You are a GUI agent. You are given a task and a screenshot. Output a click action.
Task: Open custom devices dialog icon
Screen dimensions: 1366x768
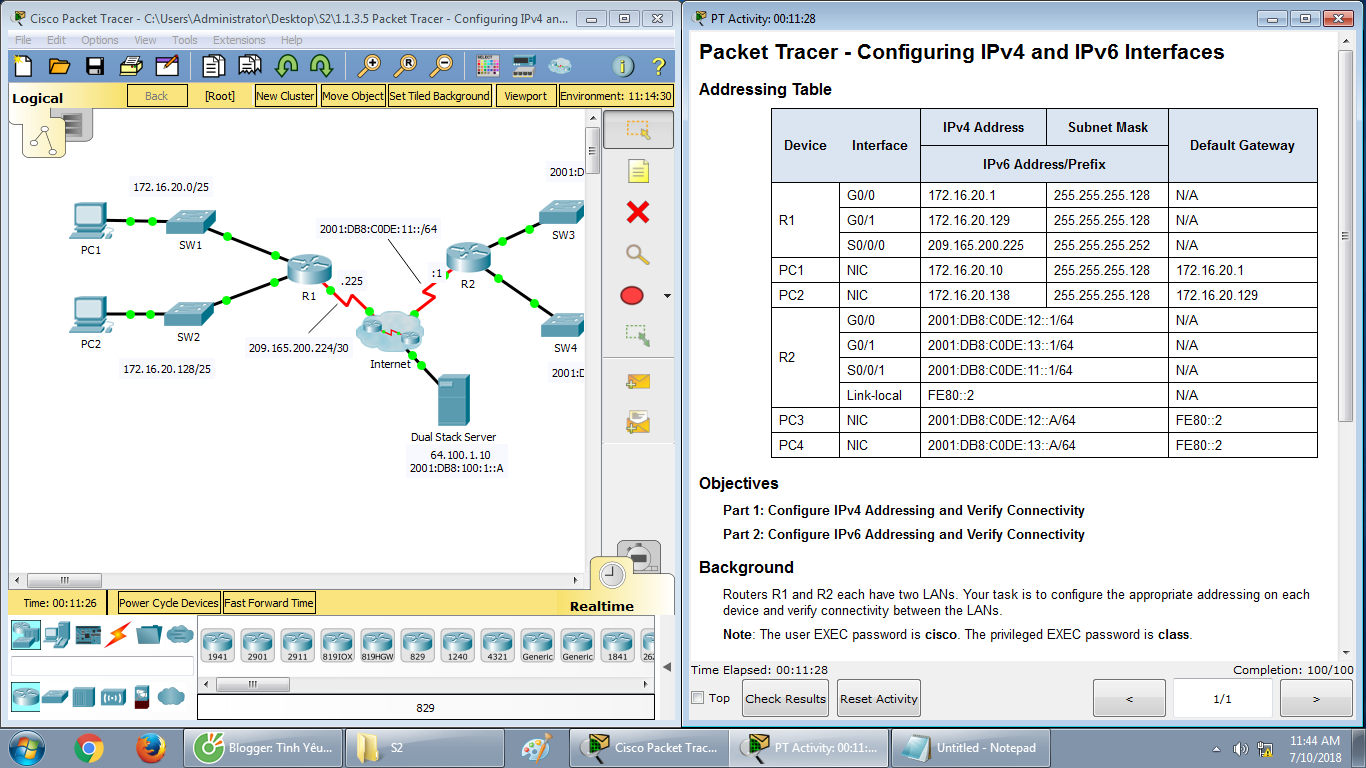524,66
